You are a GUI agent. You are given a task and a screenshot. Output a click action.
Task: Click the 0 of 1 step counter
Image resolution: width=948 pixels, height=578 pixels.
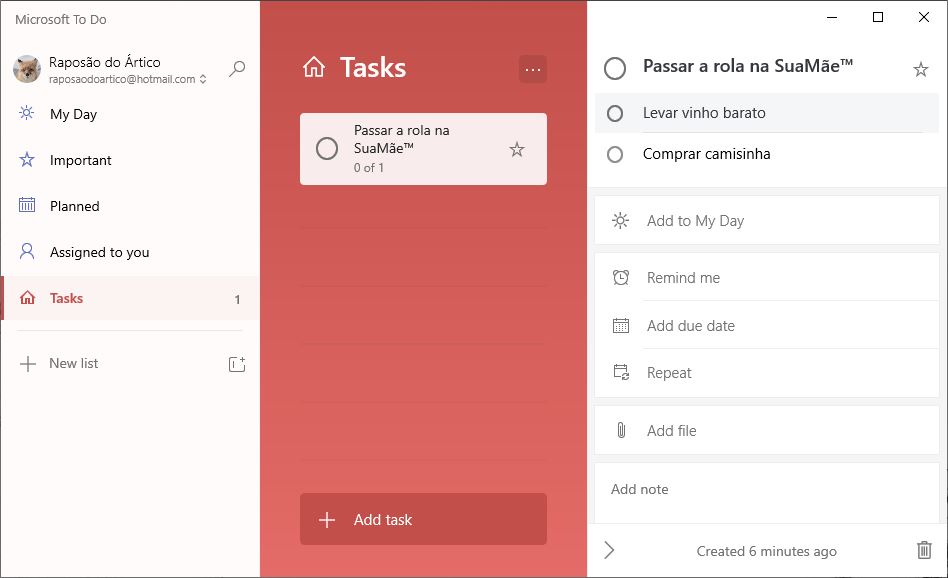369,168
